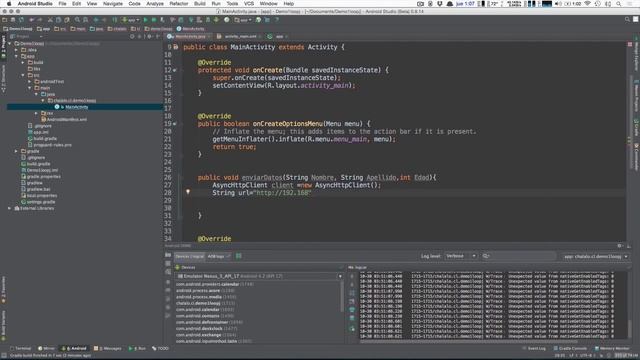Open the Messages tool window button
The width and height of the screenshot is (640, 360).
[108, 349]
